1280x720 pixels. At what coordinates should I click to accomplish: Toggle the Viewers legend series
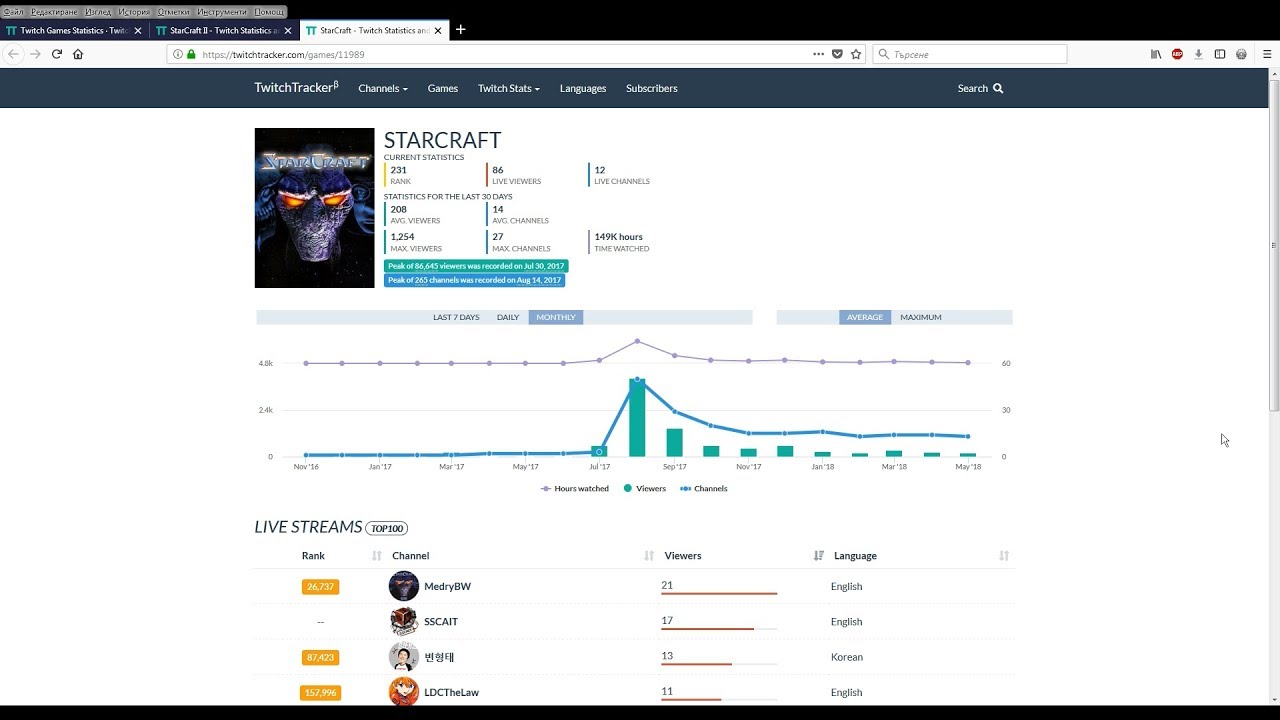tap(645, 489)
